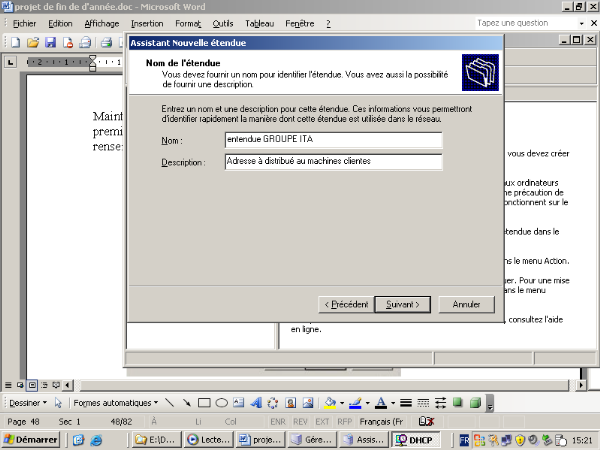Click the Suivant button
Viewport: 600px width, 450px height.
coord(402,304)
